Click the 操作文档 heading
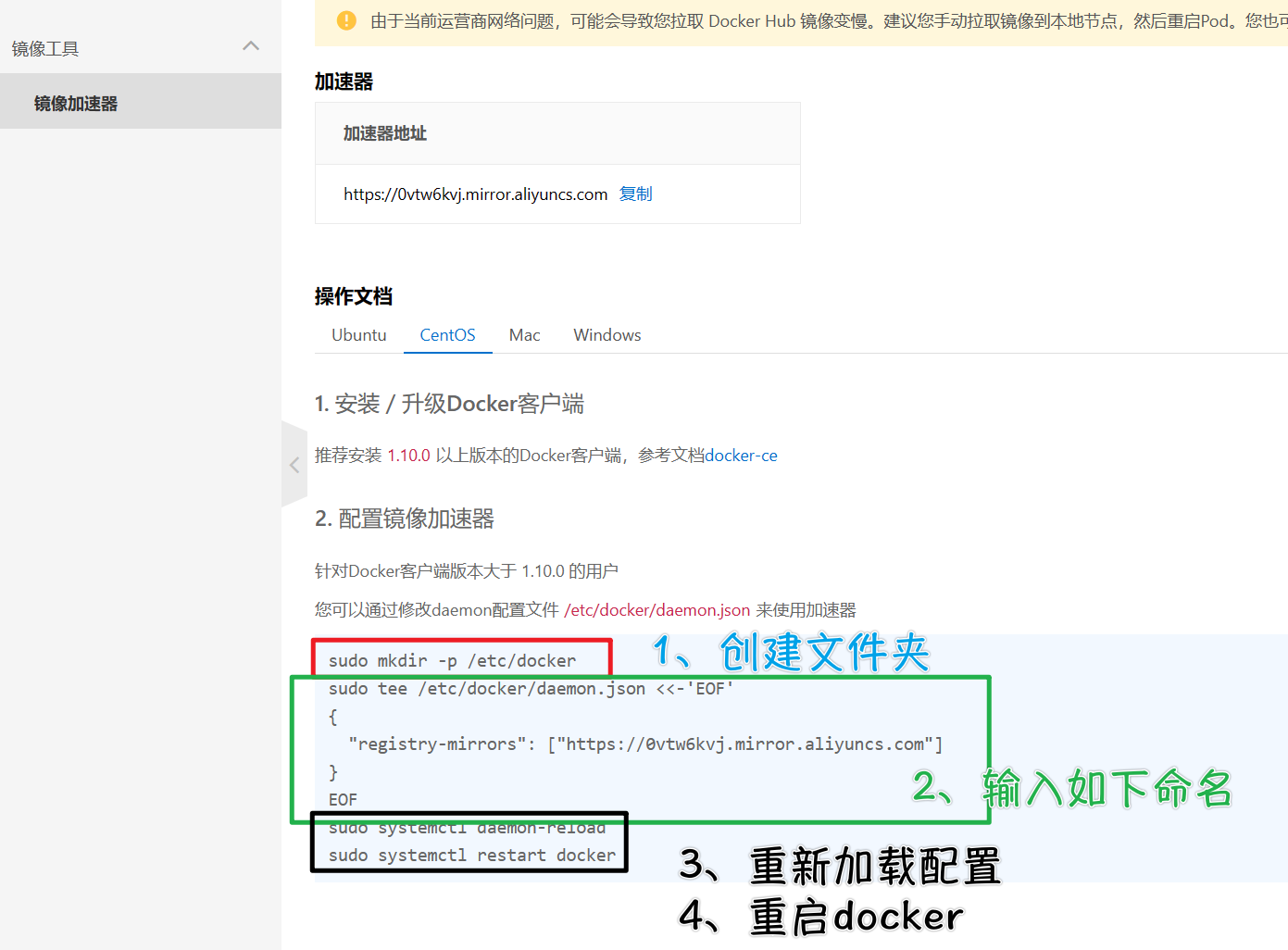The width and height of the screenshot is (1288, 950). tap(354, 296)
